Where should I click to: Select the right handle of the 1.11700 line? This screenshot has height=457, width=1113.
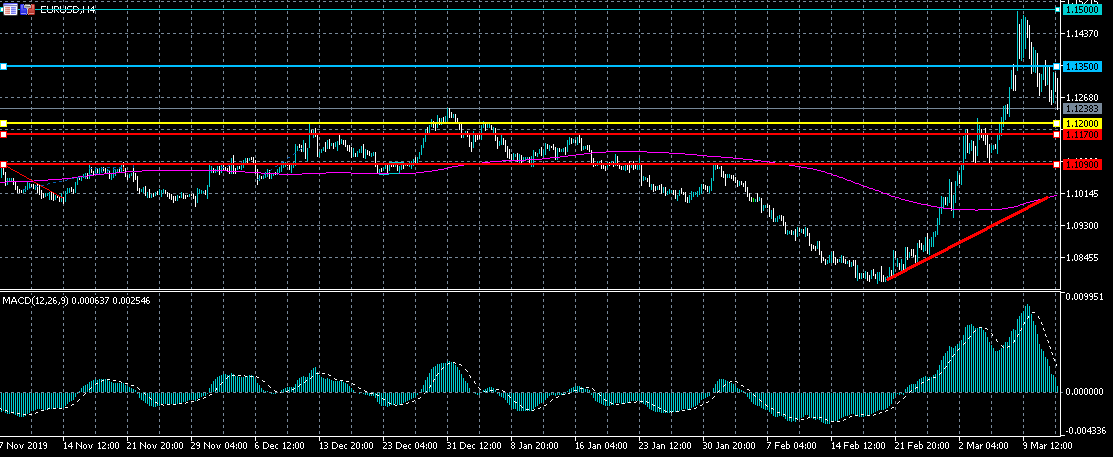tap(1057, 134)
